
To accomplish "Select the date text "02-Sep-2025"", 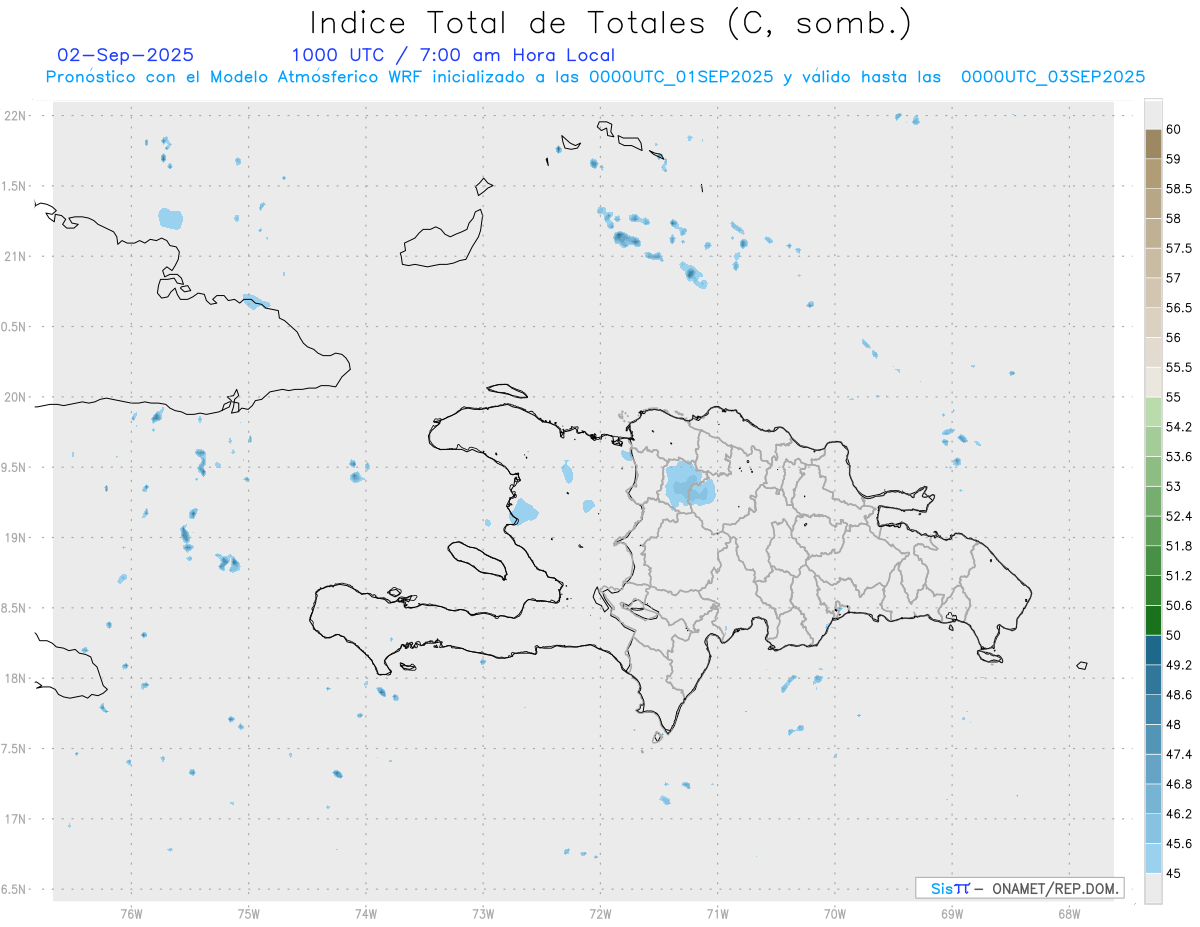I will 126,55.
